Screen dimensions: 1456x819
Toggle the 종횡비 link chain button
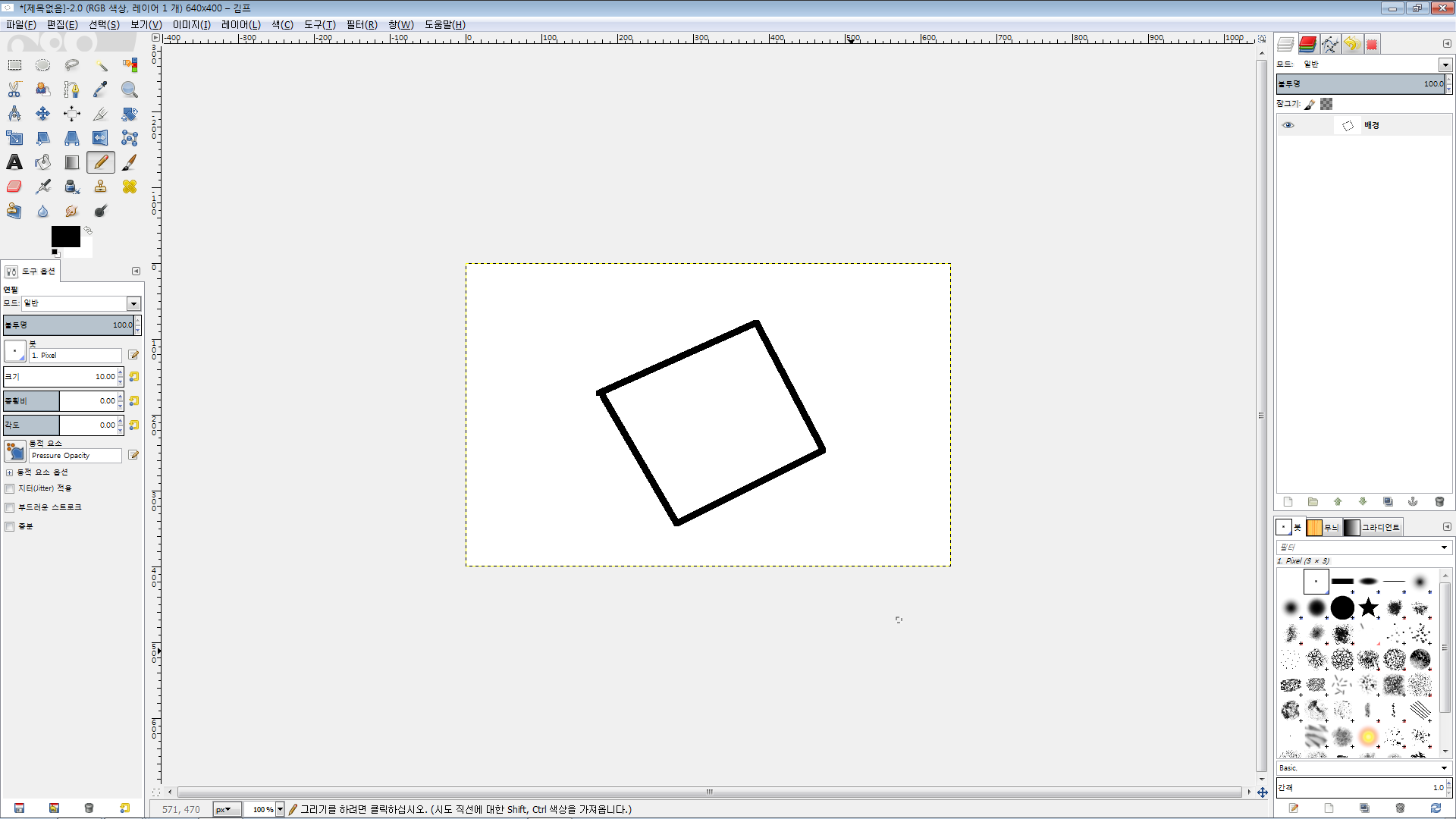point(134,401)
